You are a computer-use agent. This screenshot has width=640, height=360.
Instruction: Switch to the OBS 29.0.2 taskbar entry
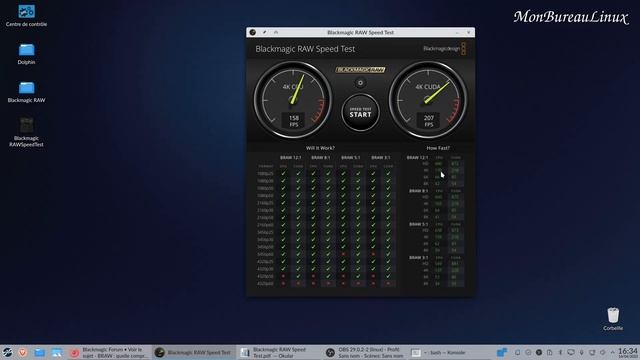pyautogui.click(x=365, y=353)
